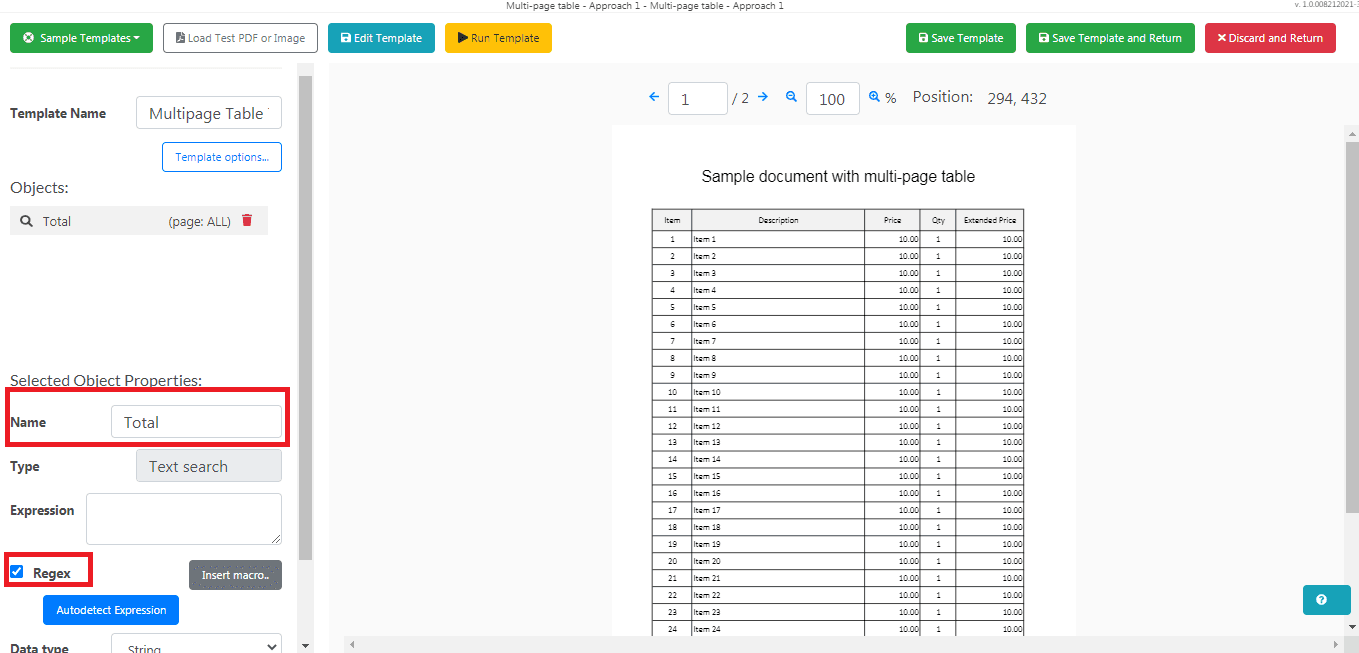Click the play icon on Run Template
The image size is (1359, 653).
[x=461, y=37]
